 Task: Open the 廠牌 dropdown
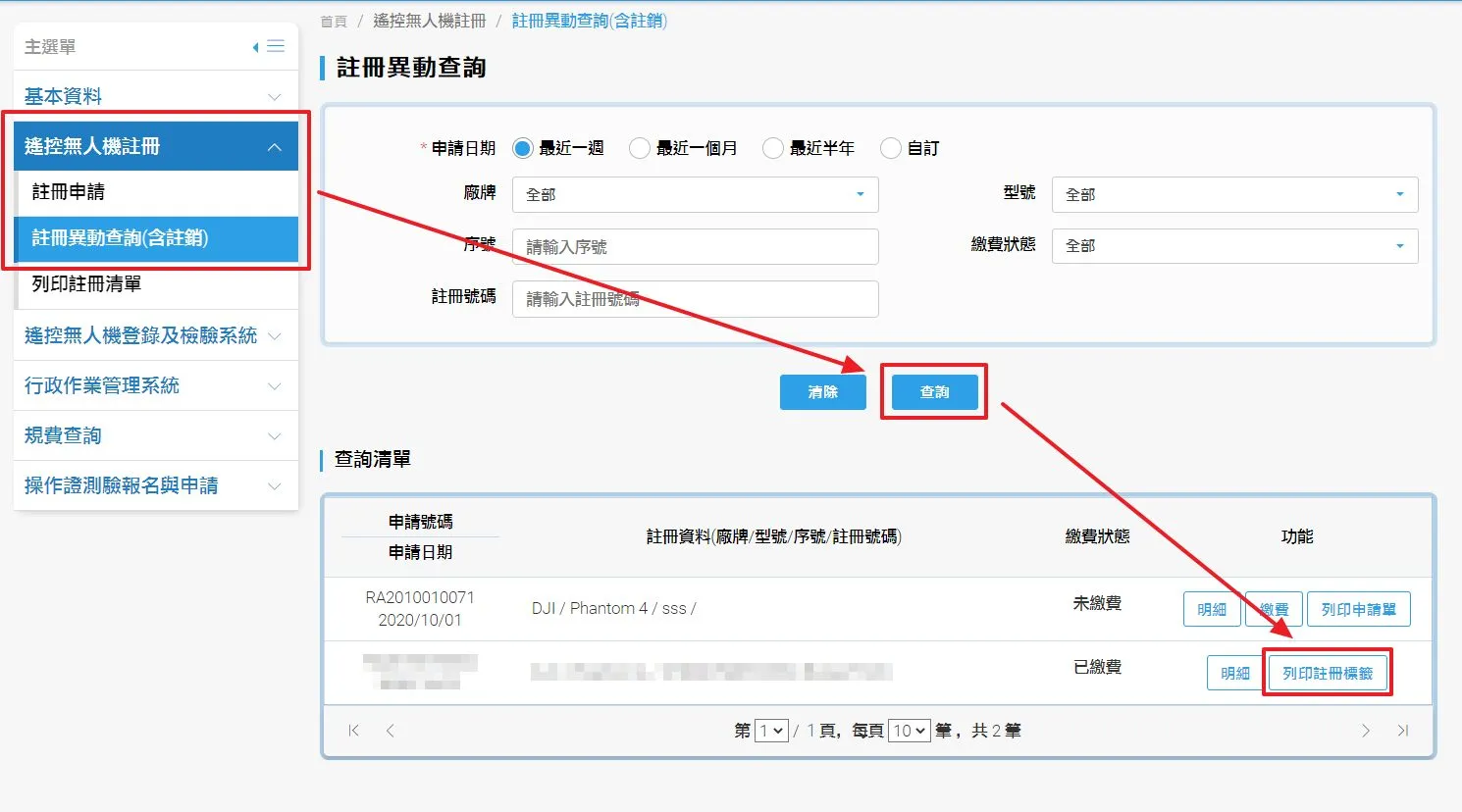coord(695,194)
